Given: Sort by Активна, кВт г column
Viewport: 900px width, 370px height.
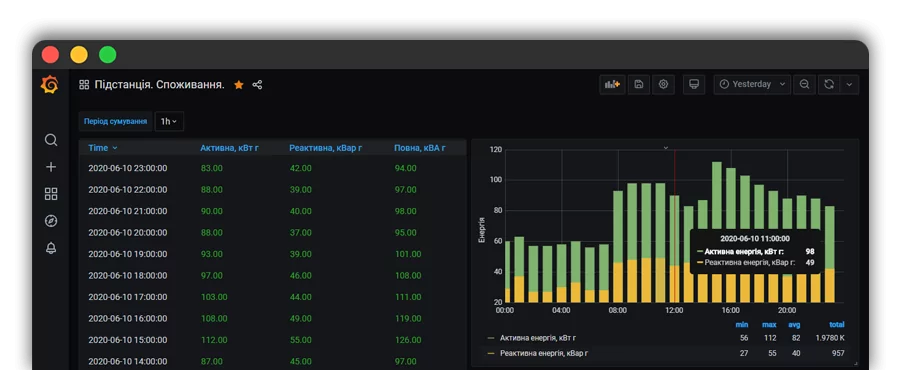Looking at the screenshot, I should [230, 148].
